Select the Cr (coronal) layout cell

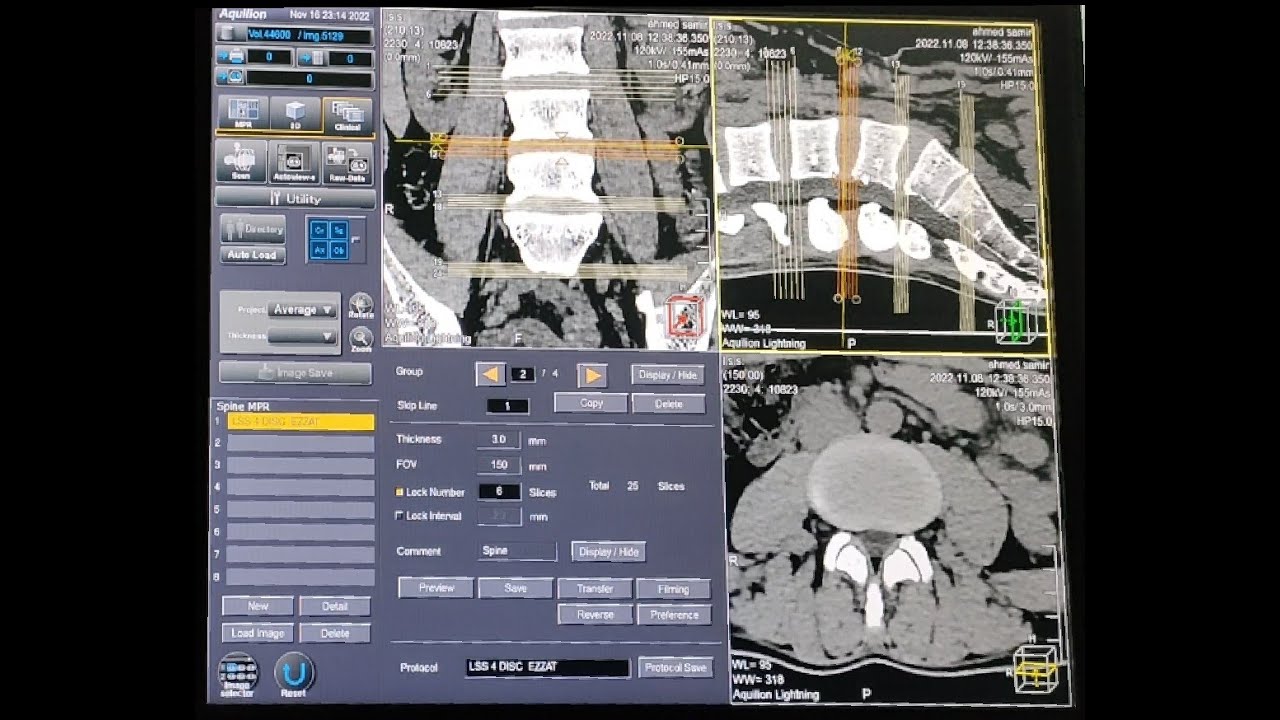[x=319, y=230]
